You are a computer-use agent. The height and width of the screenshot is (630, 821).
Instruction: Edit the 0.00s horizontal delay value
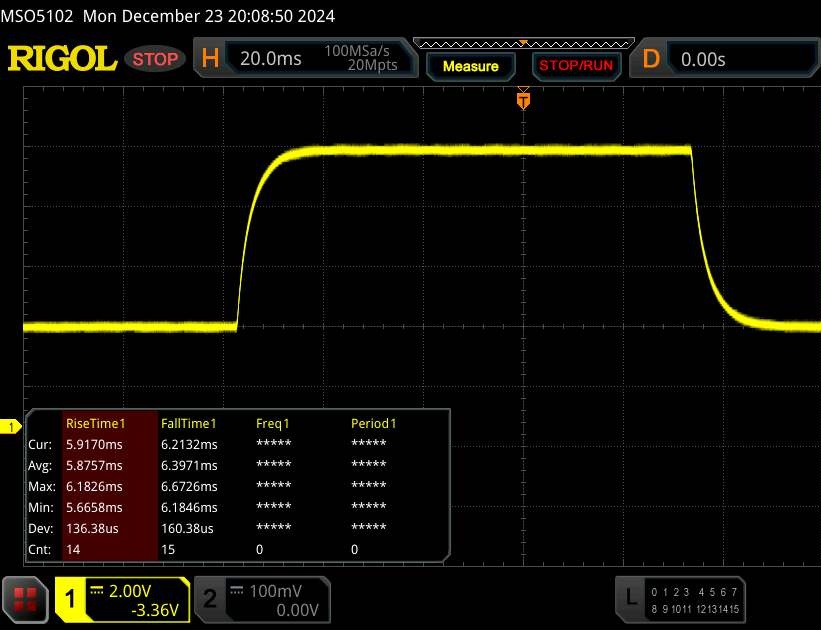pos(703,60)
